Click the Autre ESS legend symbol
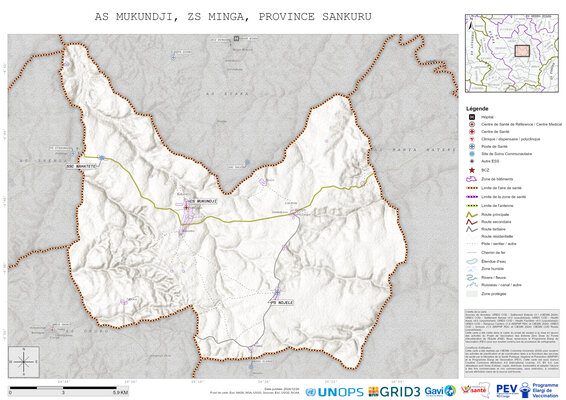Image resolution: width=566 pixels, height=400 pixels. (471, 161)
